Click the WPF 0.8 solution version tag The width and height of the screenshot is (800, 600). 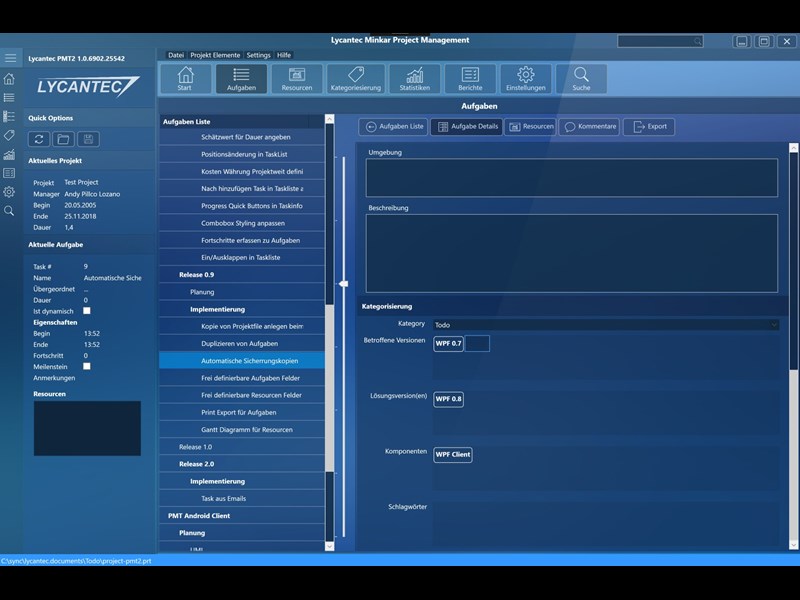(x=448, y=399)
